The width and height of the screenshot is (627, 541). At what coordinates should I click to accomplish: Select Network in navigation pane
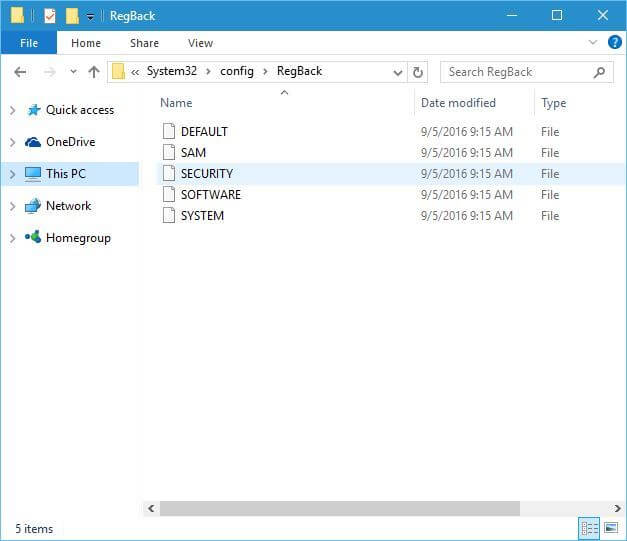pos(68,206)
